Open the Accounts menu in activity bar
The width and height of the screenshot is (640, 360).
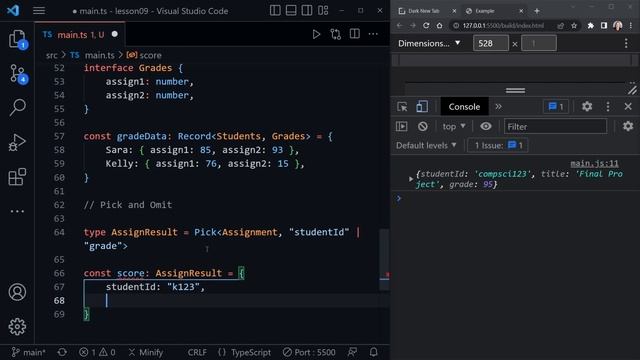point(17,292)
